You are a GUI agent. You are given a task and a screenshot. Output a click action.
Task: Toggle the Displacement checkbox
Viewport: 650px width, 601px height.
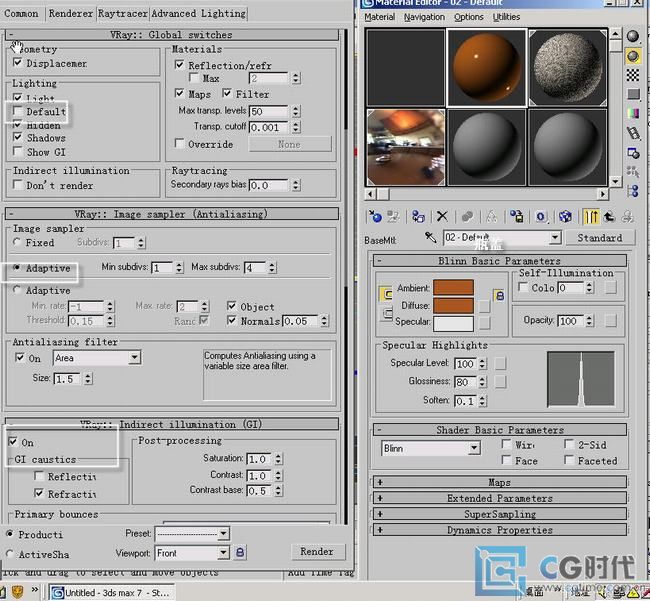click(x=18, y=63)
